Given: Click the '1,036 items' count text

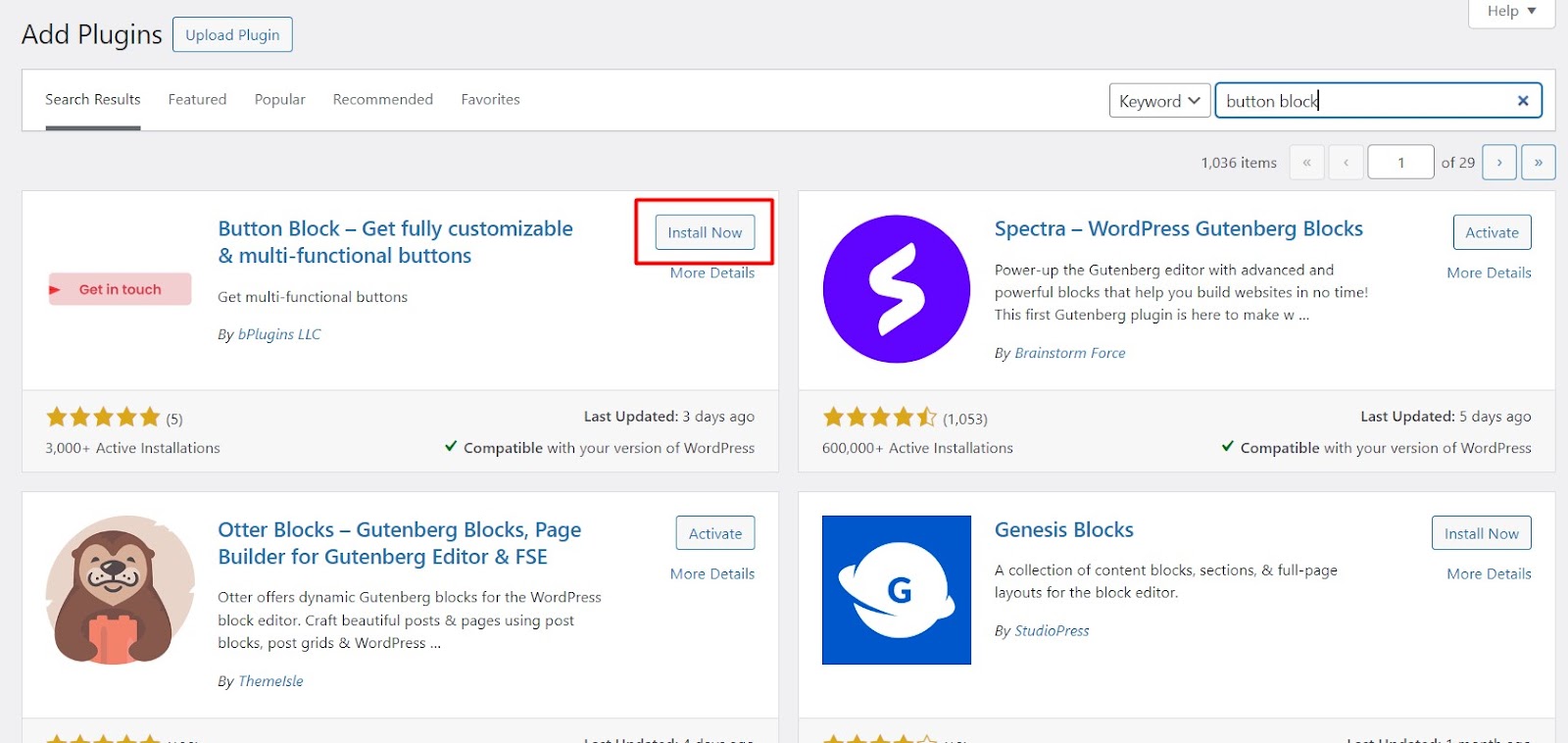Looking at the screenshot, I should pos(1239,163).
